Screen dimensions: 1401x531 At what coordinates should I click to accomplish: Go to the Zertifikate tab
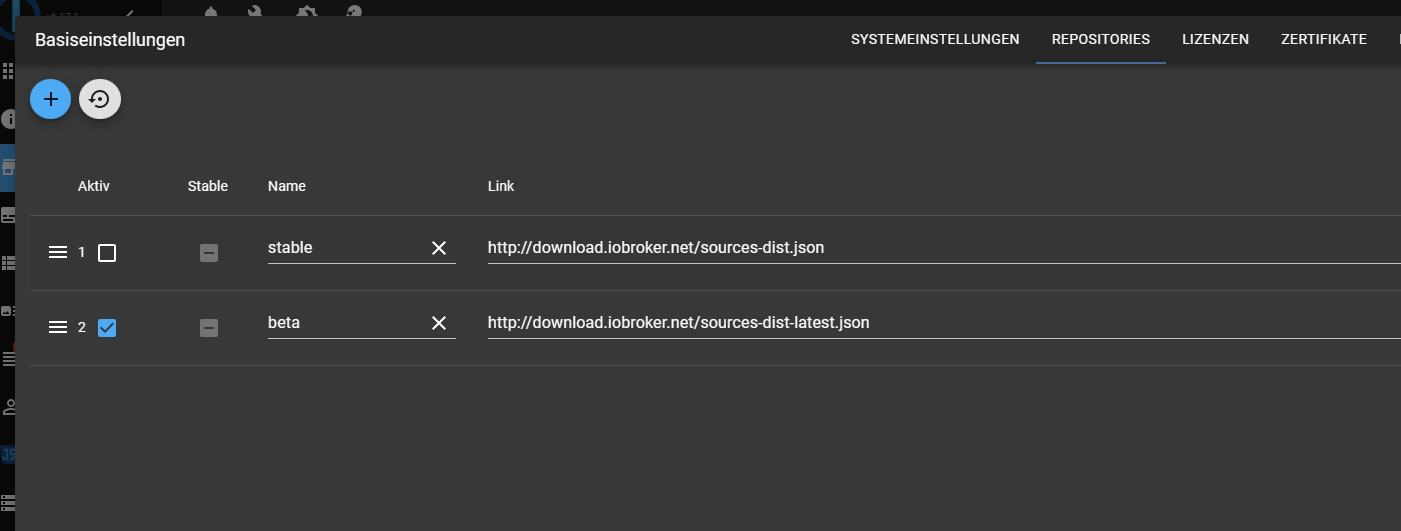click(1323, 40)
